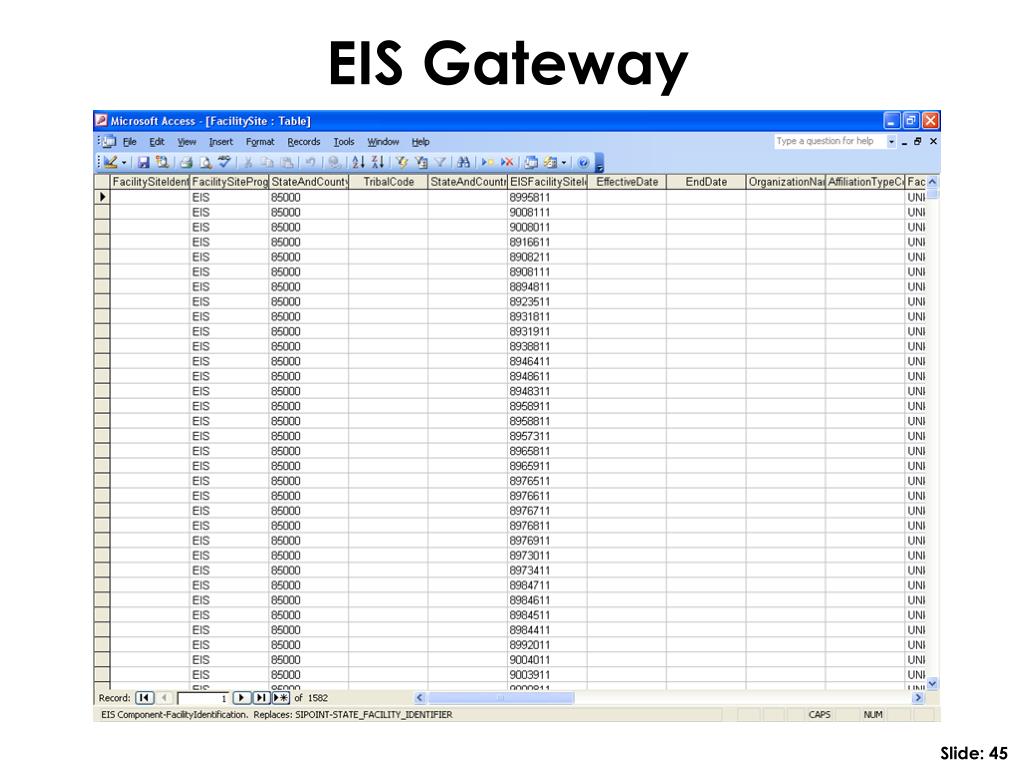Click the Find binoculars icon
The width and height of the screenshot is (1024, 768).
[464, 162]
